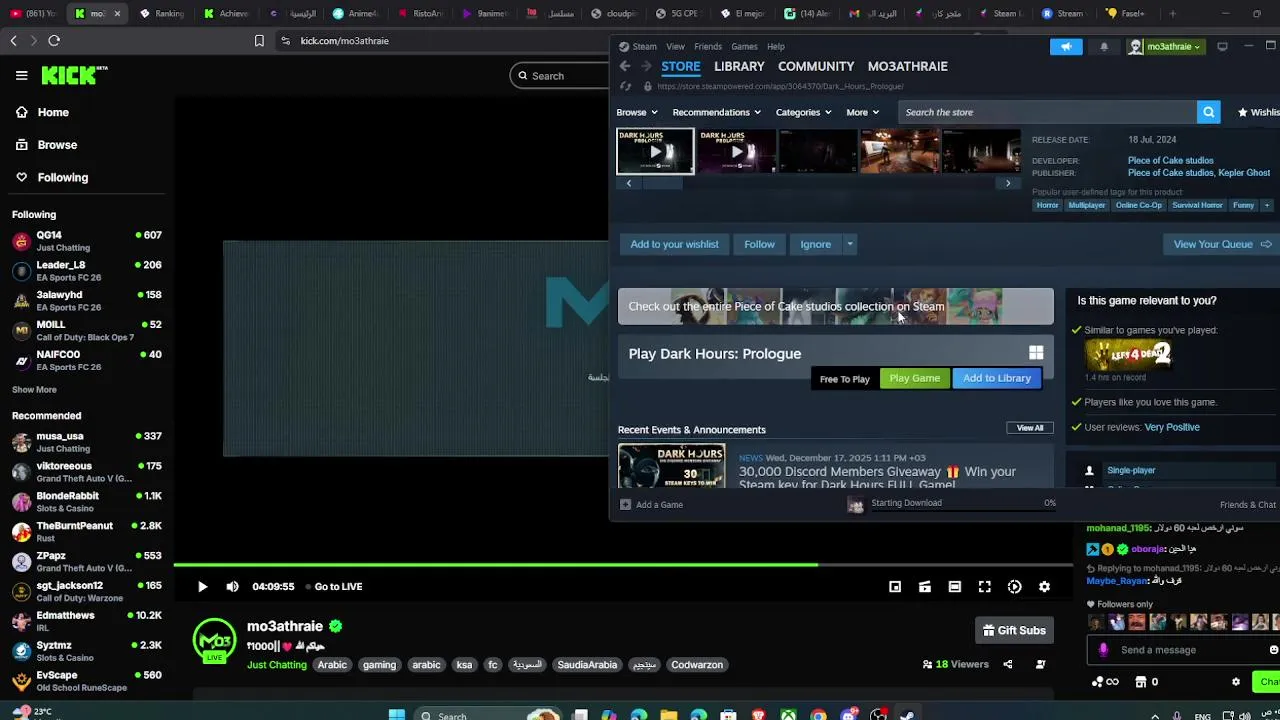Image resolution: width=1280 pixels, height=720 pixels.
Task: Click the Search the store field
Action: (x=1046, y=112)
